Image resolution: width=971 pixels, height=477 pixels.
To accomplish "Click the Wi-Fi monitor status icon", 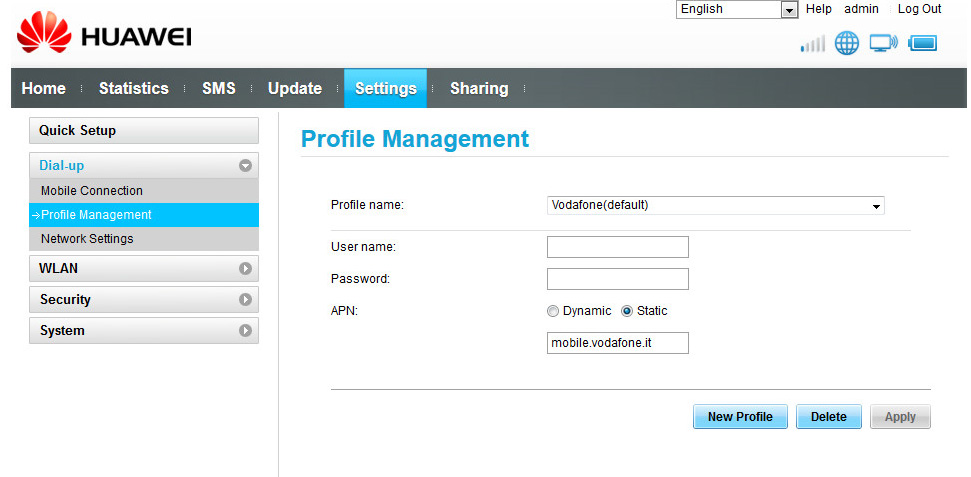I will pos(883,43).
